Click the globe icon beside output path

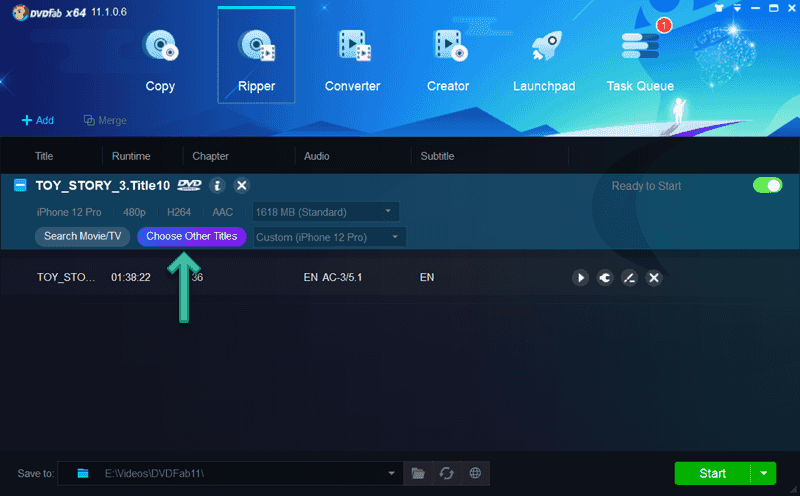coord(475,474)
